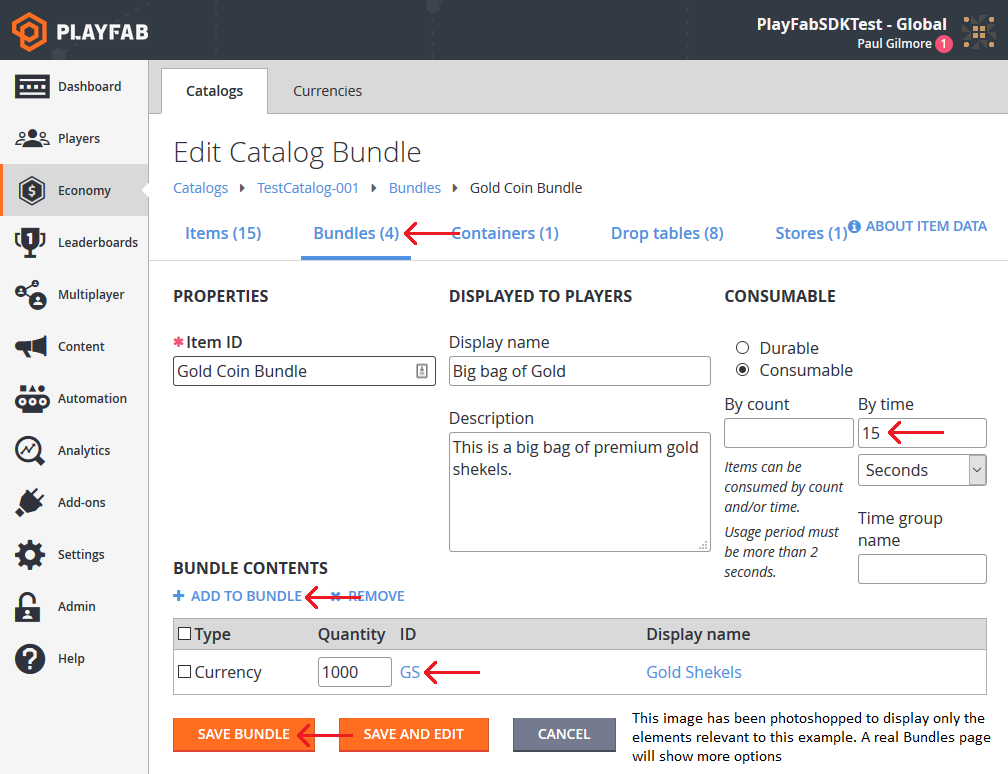Open the notification badge showing 1

click(x=944, y=44)
